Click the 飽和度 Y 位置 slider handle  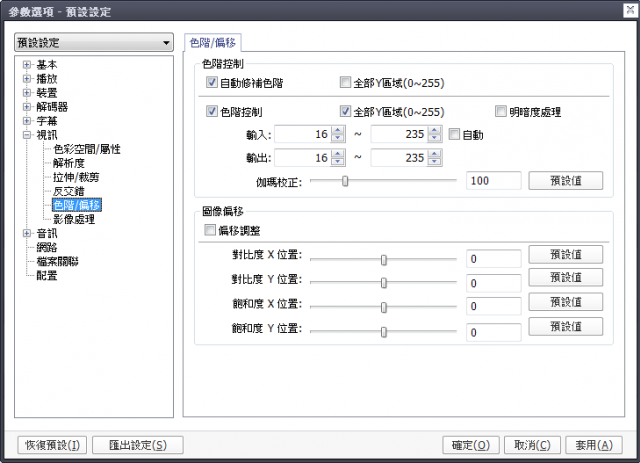[x=384, y=332]
